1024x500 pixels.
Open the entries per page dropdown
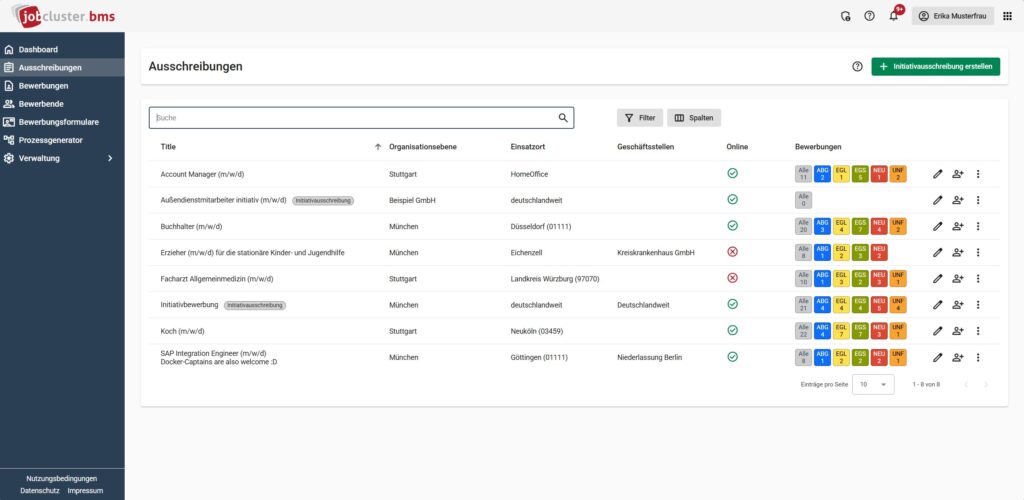873,384
